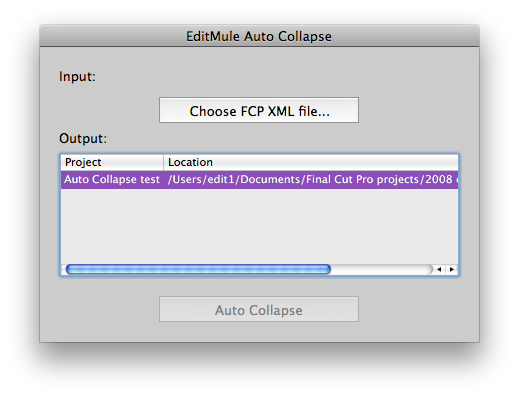
Task: Click the /Users/edit1/Documents location path cell
Action: click(311, 180)
